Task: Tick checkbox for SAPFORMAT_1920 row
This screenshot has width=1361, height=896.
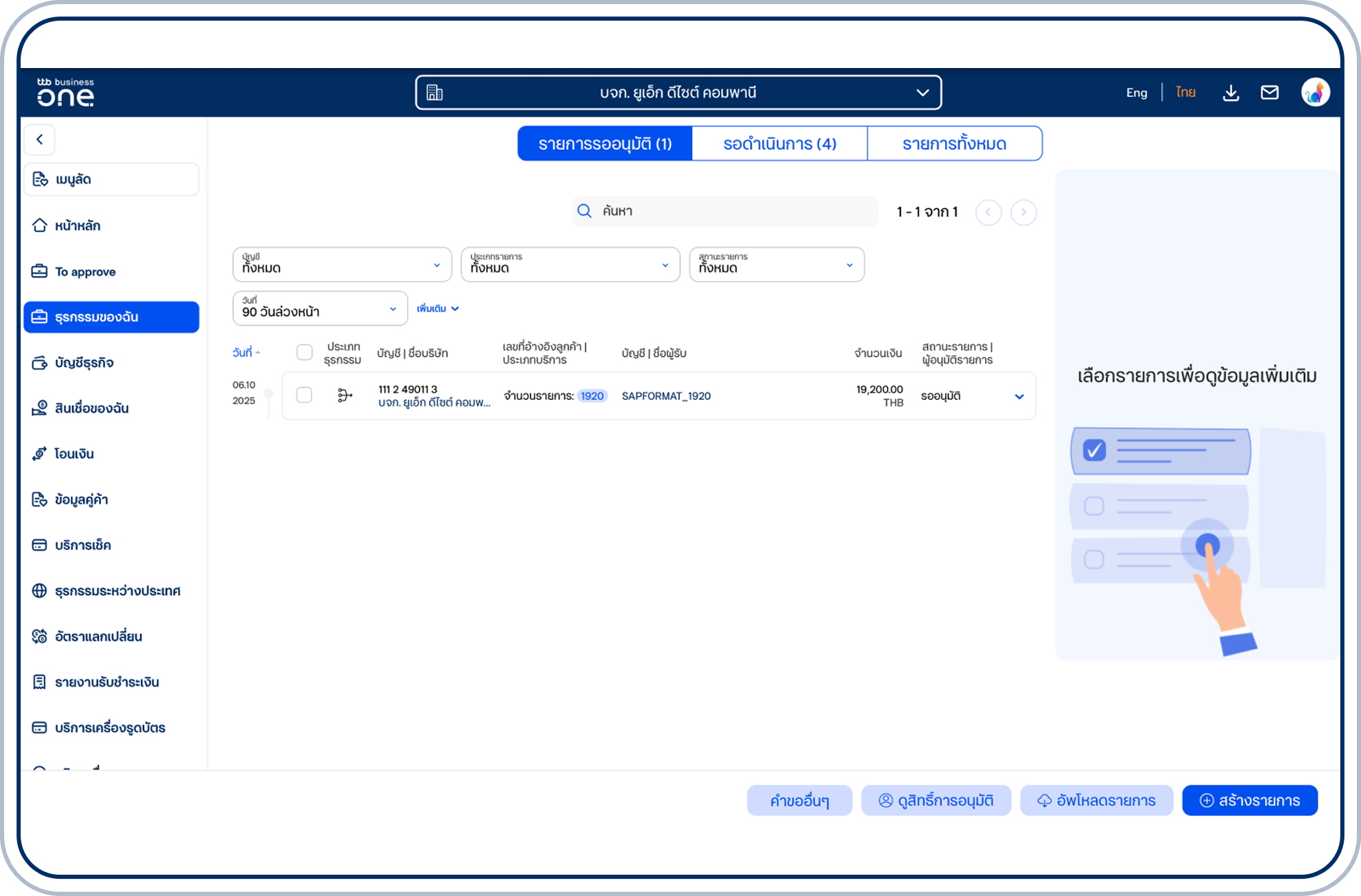Action: 305,395
